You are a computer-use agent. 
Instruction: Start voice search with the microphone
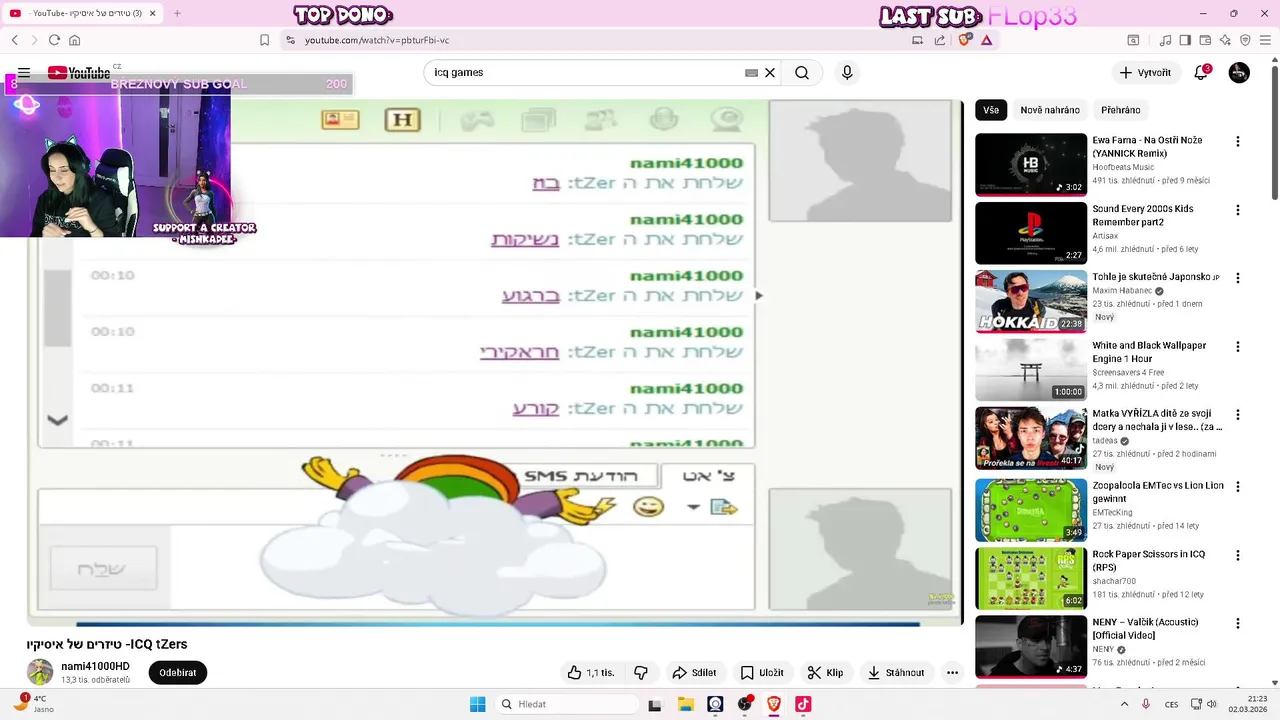[847, 73]
